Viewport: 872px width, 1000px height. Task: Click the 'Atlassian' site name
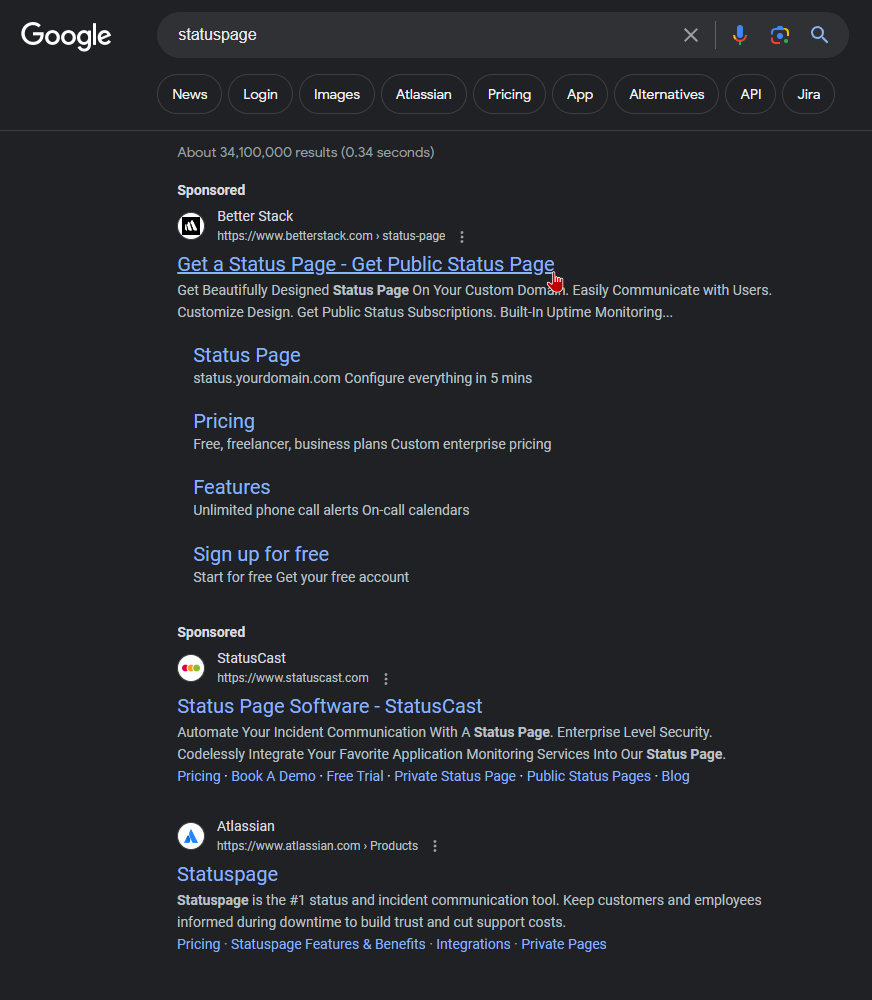coord(246,826)
